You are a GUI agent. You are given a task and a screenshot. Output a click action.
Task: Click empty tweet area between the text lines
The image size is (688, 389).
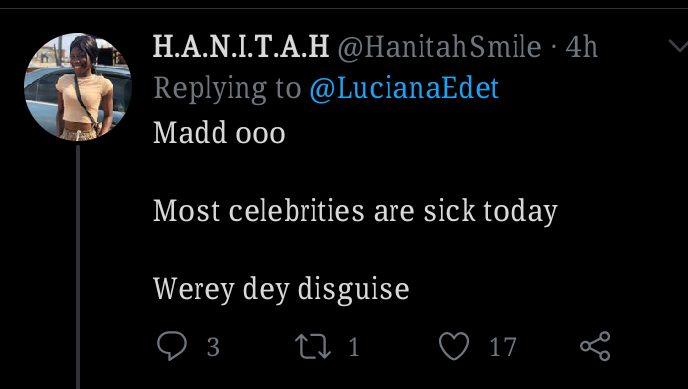click(x=351, y=172)
